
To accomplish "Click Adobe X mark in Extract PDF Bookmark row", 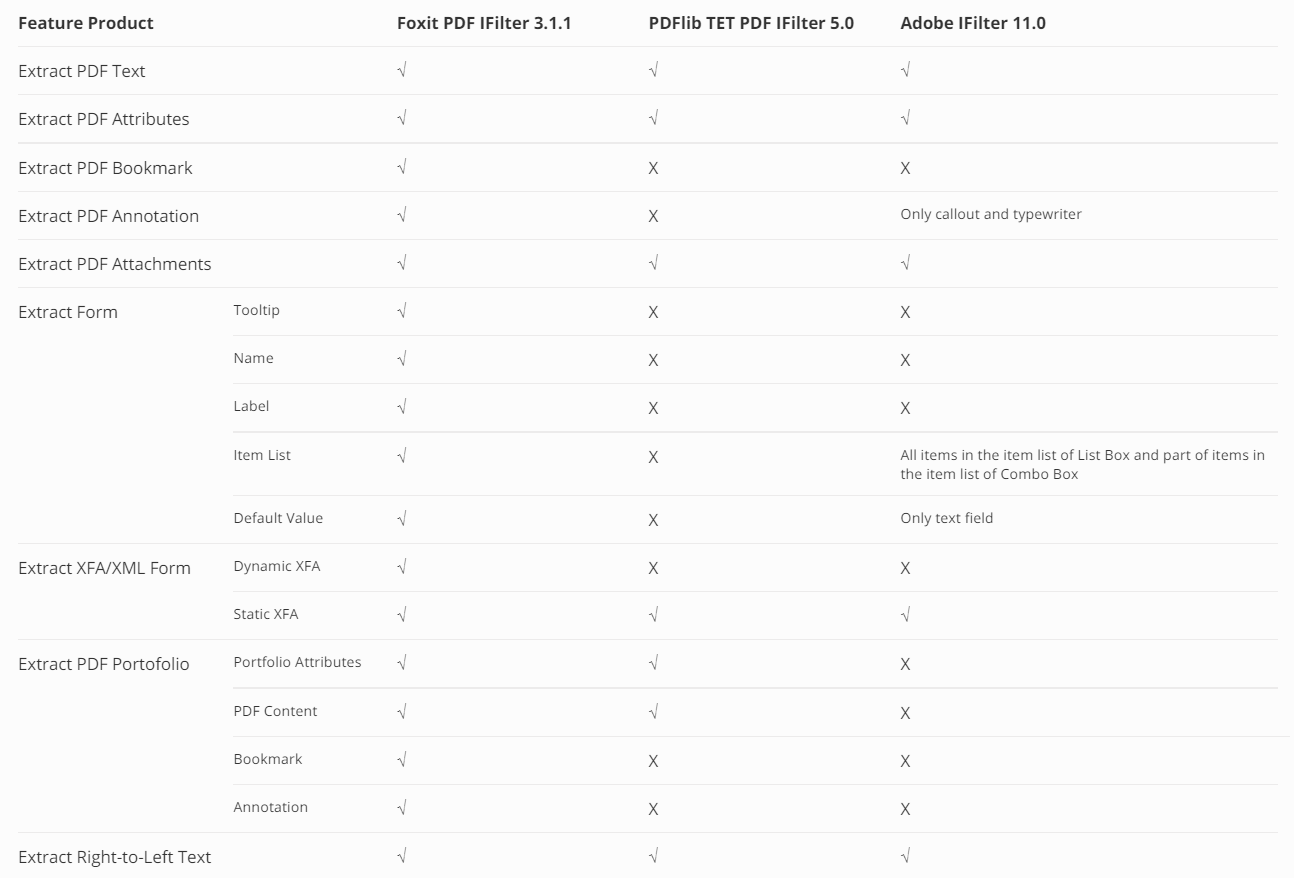I will (905, 168).
